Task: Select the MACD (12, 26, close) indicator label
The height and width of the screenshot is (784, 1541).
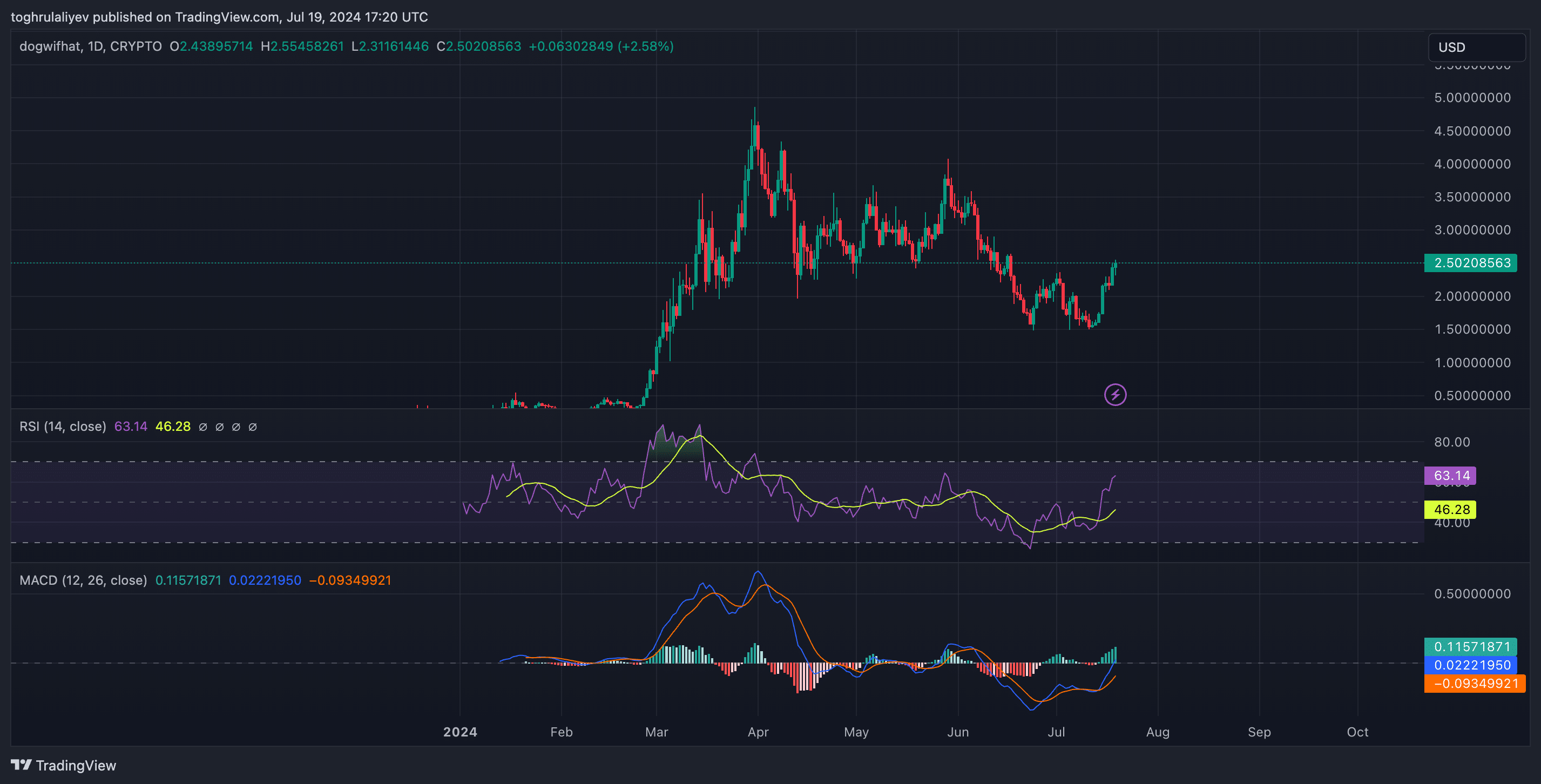Action: pyautogui.click(x=83, y=580)
